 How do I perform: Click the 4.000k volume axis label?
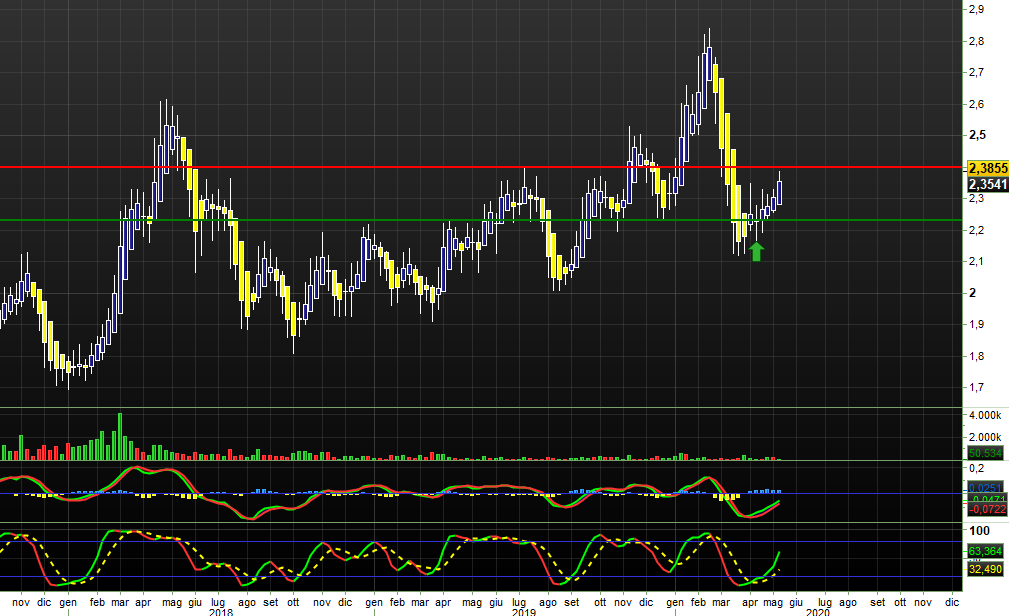(x=985, y=415)
